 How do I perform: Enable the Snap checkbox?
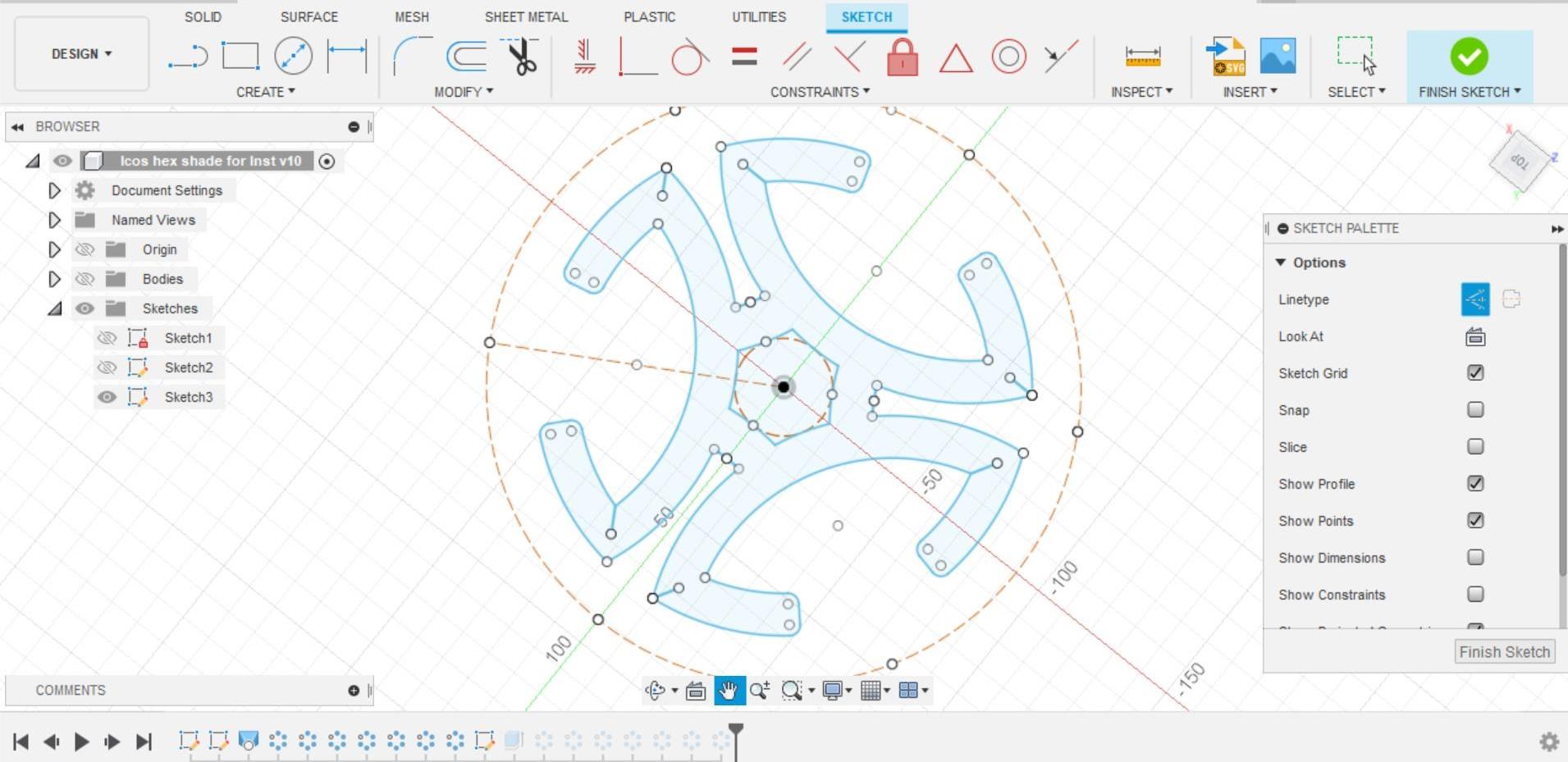1475,409
